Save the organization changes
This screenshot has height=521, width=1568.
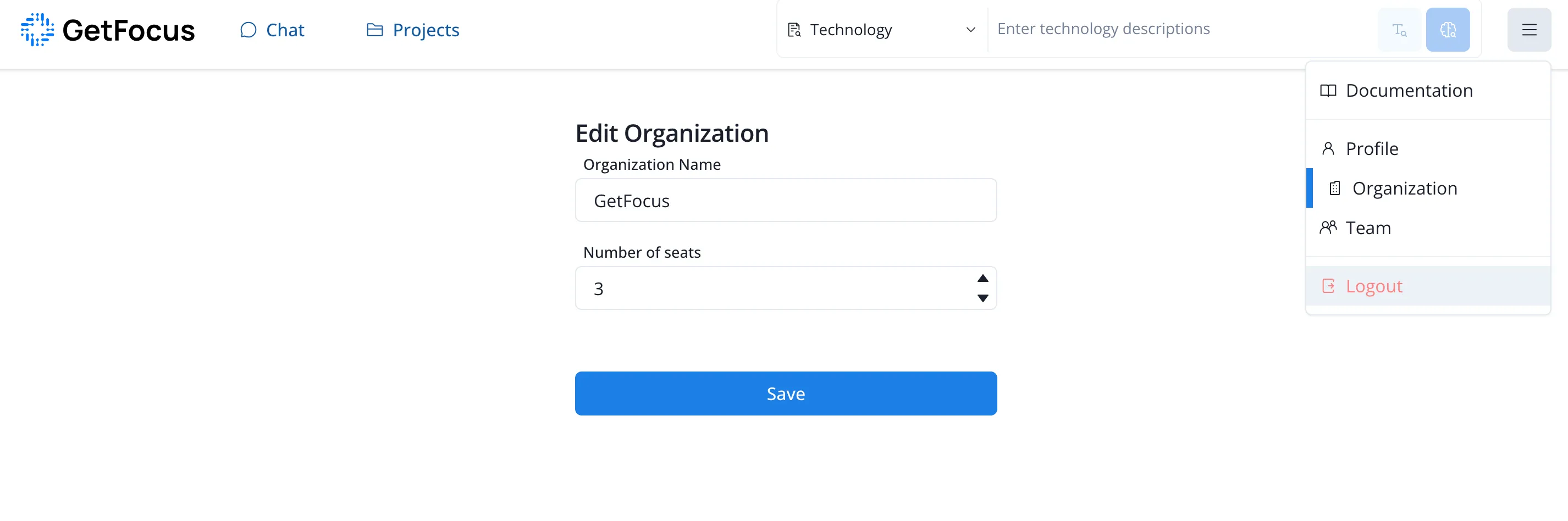point(785,394)
